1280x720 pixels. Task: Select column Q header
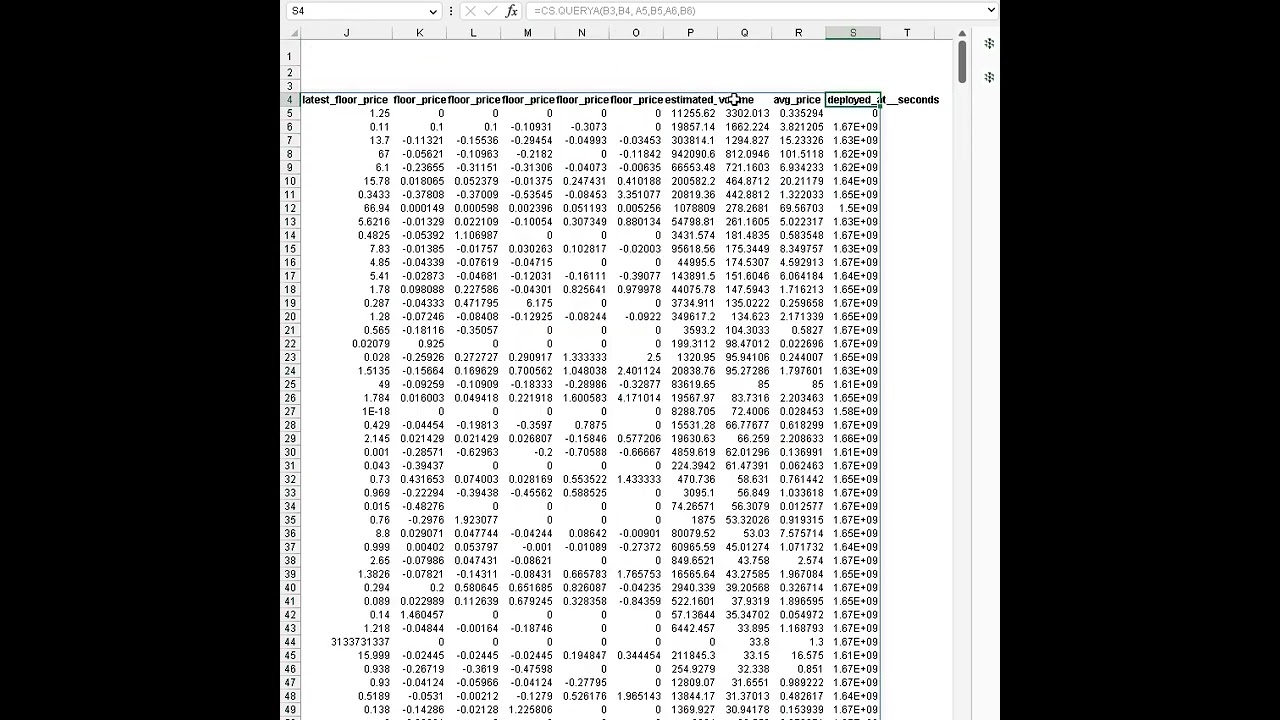coord(744,33)
